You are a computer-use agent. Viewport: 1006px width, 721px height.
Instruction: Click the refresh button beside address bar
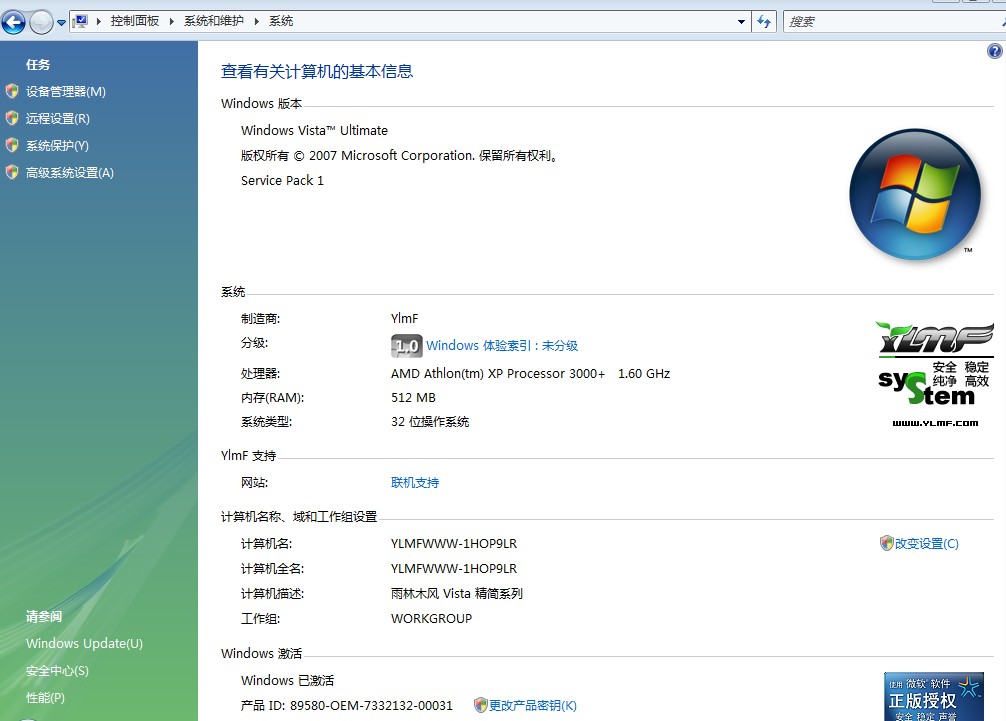point(765,21)
